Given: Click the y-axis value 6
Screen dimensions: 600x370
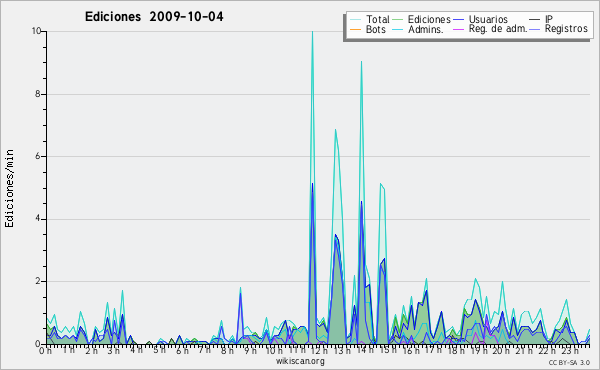Looking at the screenshot, I should tap(38, 156).
